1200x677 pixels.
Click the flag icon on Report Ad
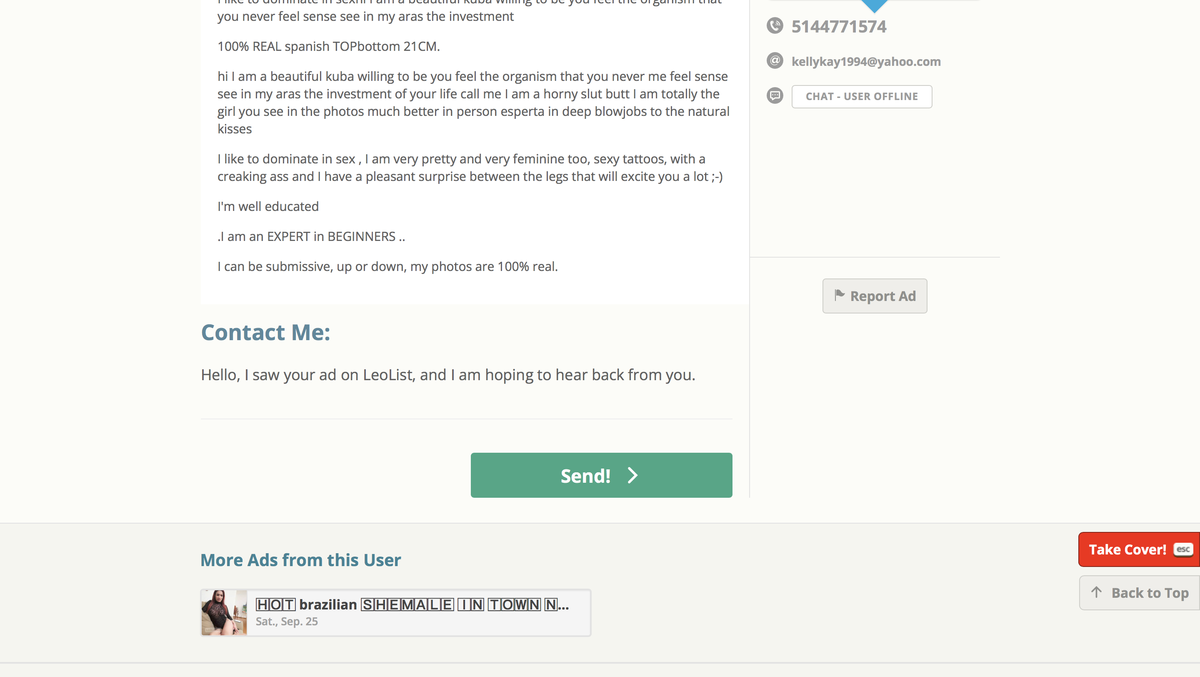tap(840, 296)
